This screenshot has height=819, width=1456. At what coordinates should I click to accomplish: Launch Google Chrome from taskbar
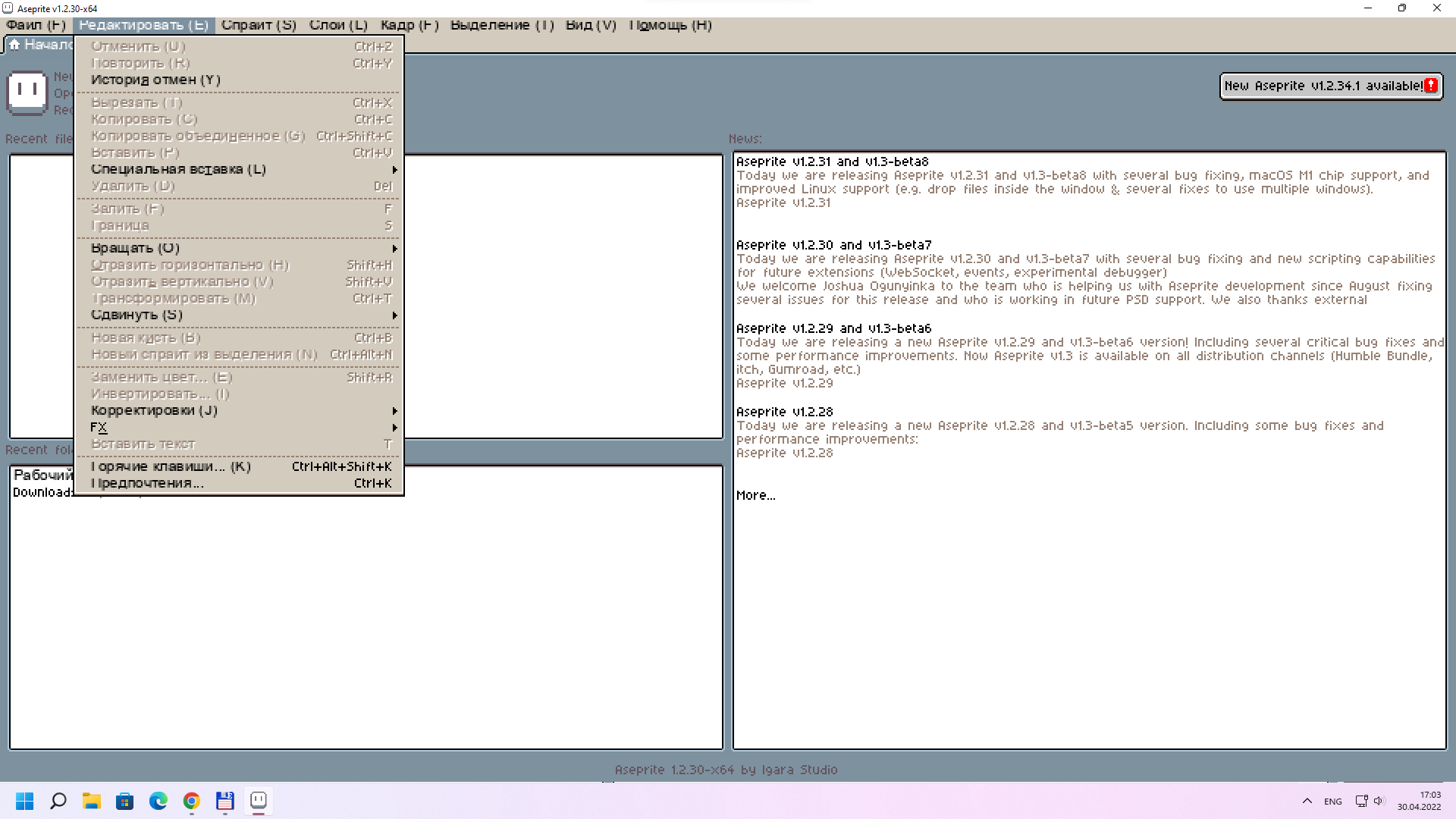pyautogui.click(x=191, y=801)
